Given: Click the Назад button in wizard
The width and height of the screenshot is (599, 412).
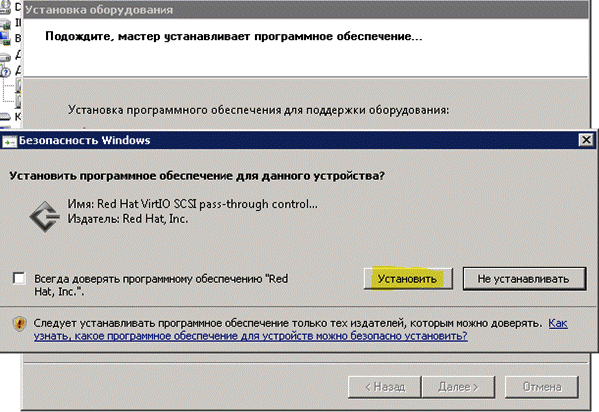Looking at the screenshot, I should click(x=384, y=387).
